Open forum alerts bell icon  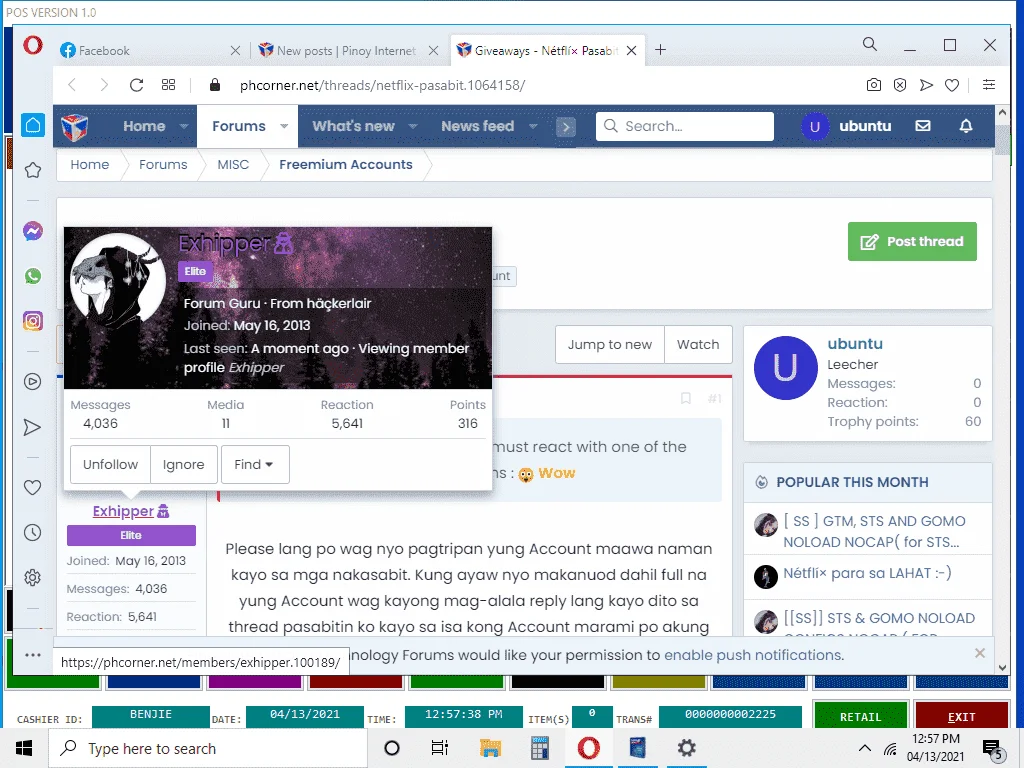click(966, 125)
